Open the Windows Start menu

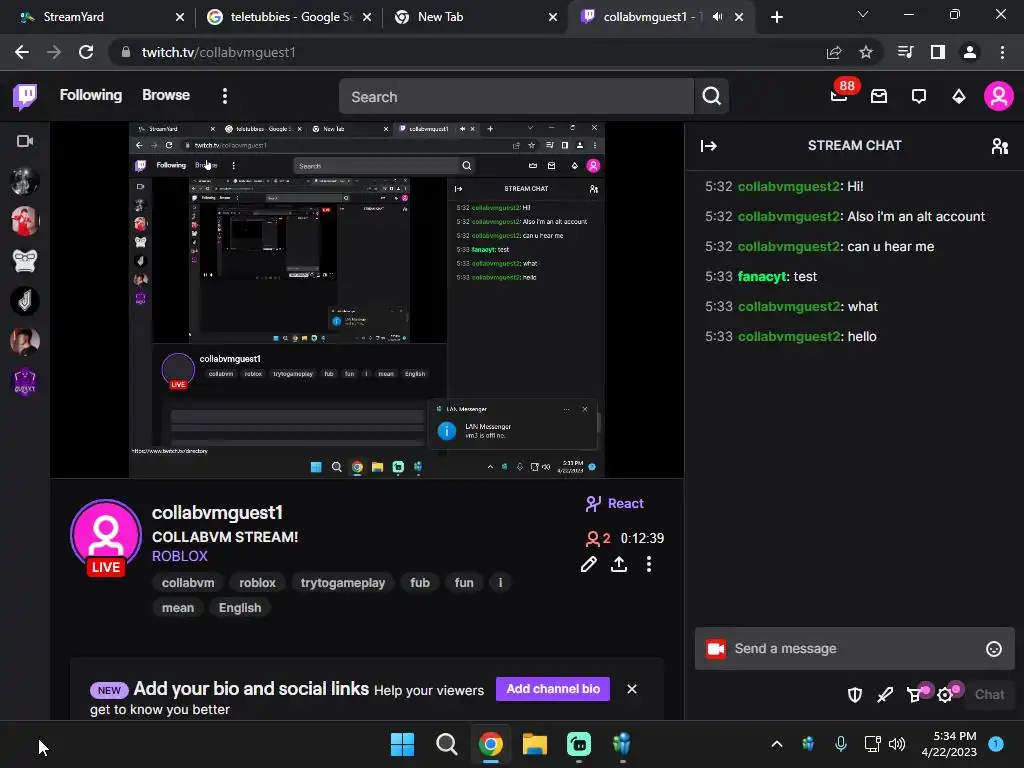click(x=402, y=744)
